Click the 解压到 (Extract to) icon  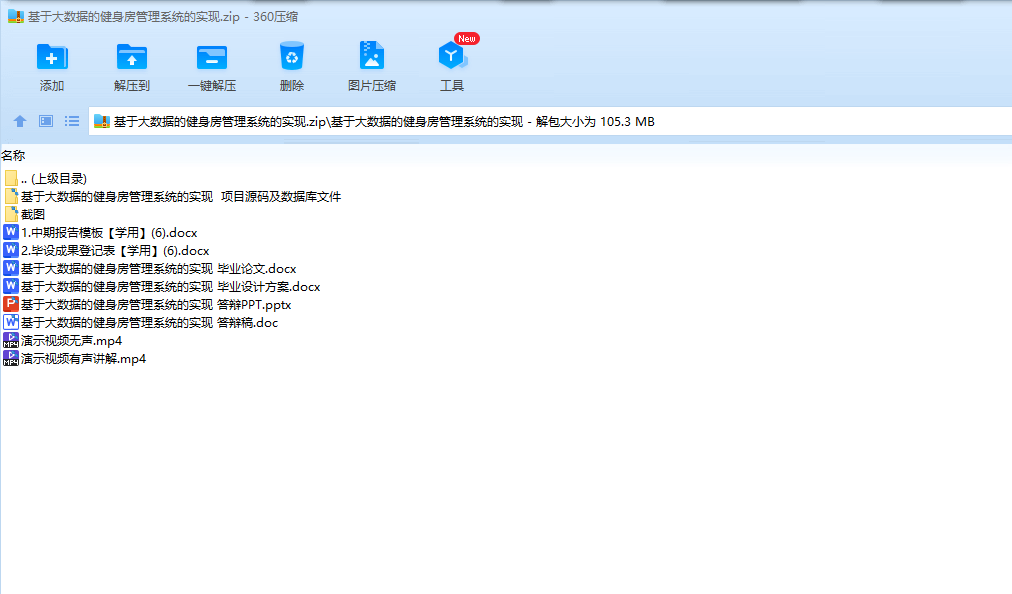(132, 57)
